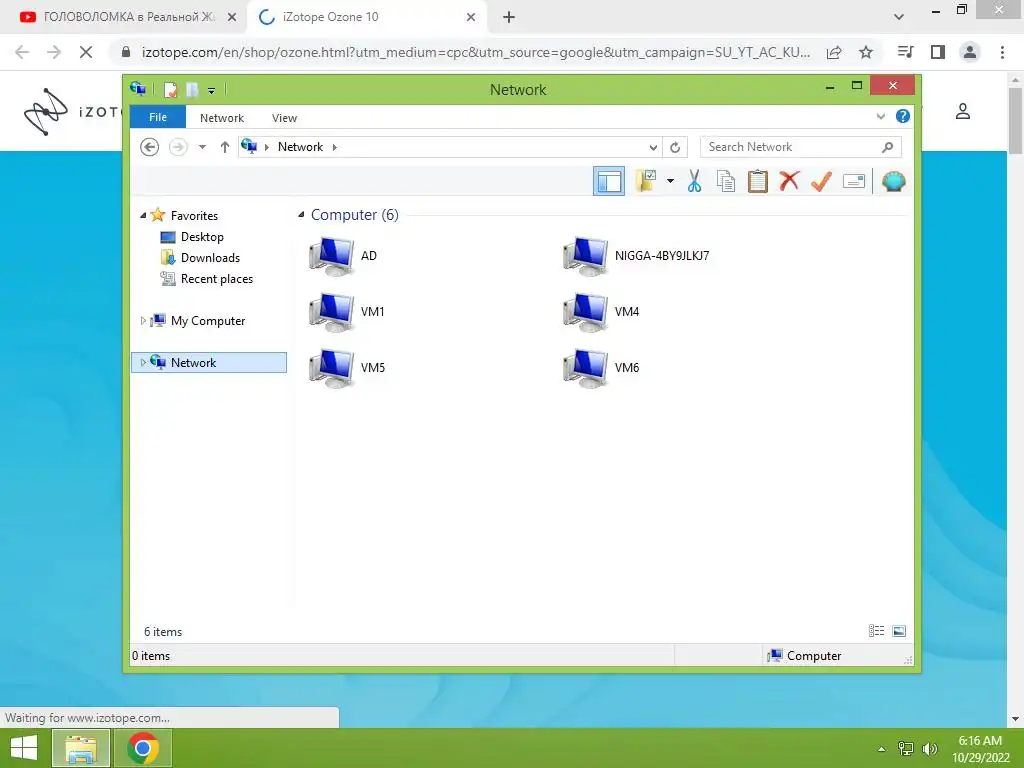Image resolution: width=1024 pixels, height=768 pixels.
Task: Select Desktop in Favorites
Action: click(202, 236)
